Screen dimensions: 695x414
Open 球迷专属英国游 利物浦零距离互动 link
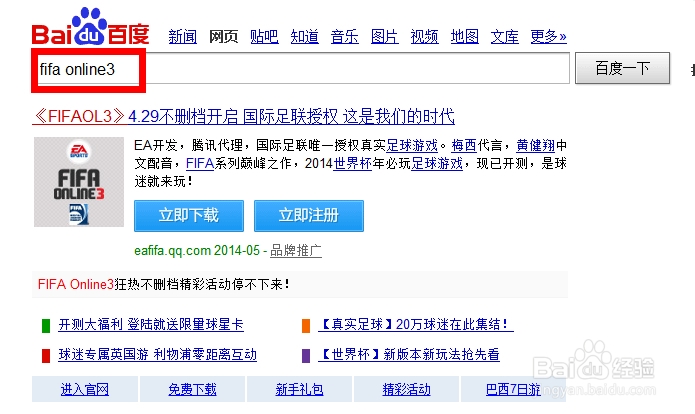point(157,355)
